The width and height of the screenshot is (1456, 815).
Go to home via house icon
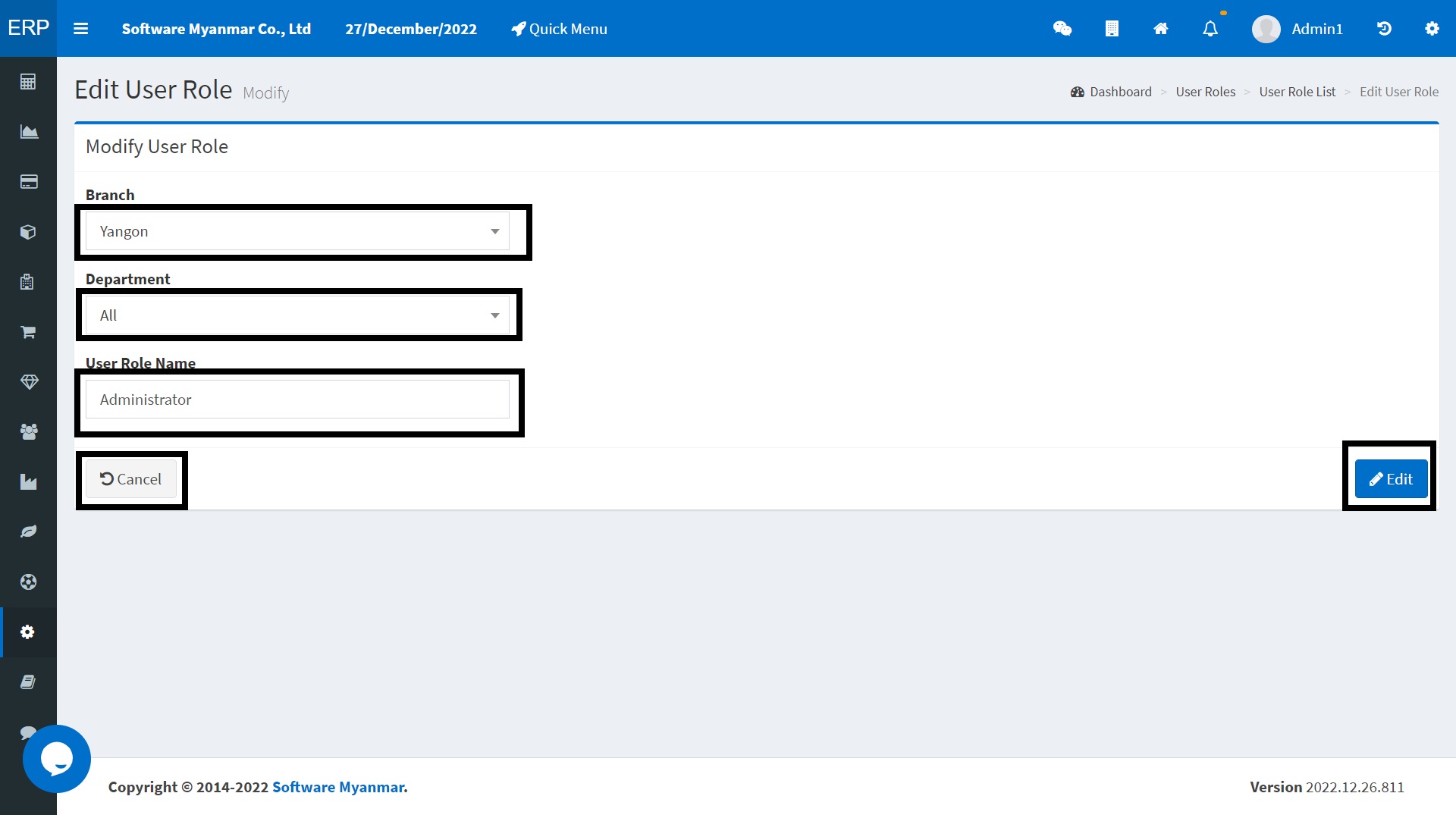[x=1161, y=29]
